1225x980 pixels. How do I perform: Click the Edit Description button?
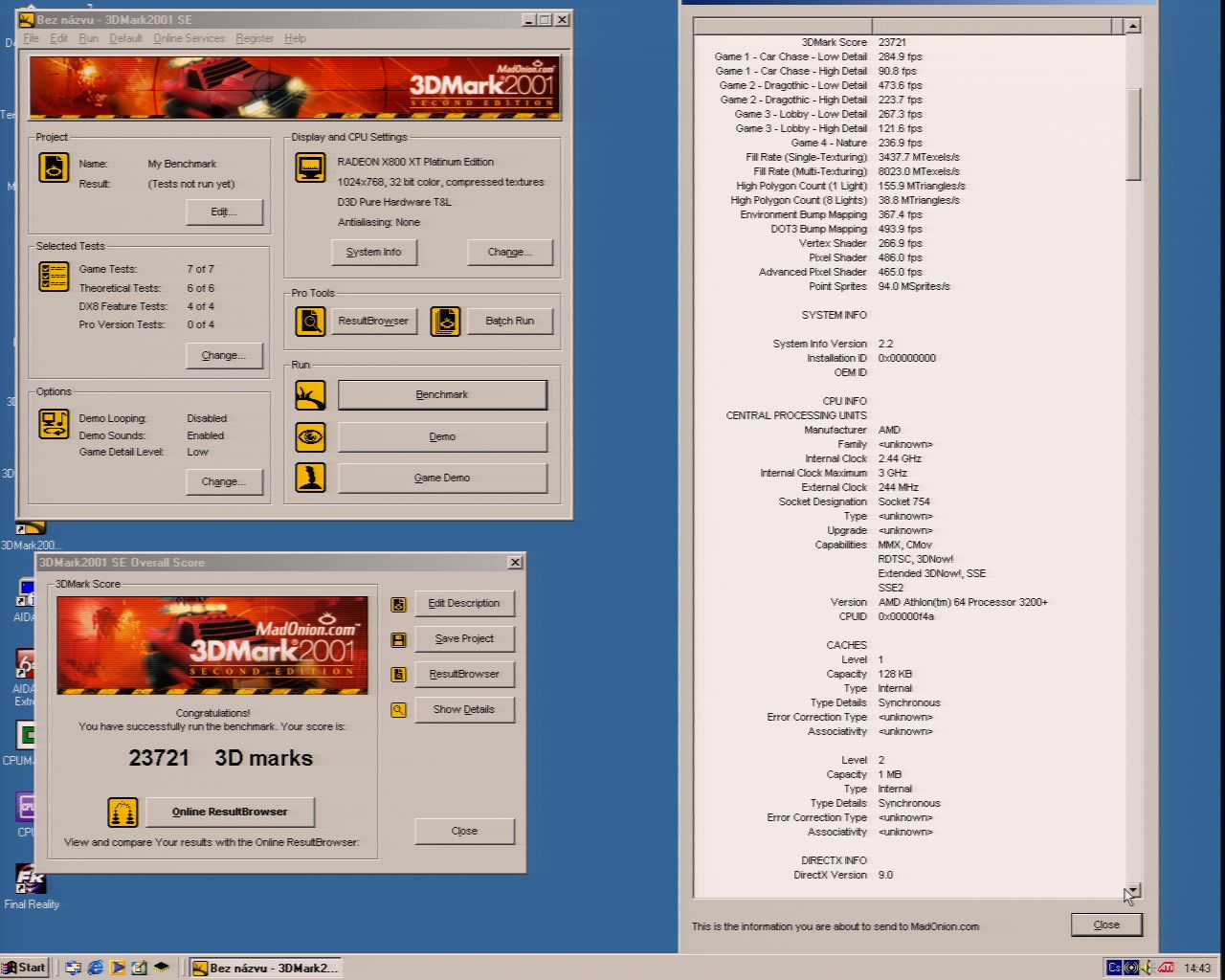pyautogui.click(x=464, y=604)
